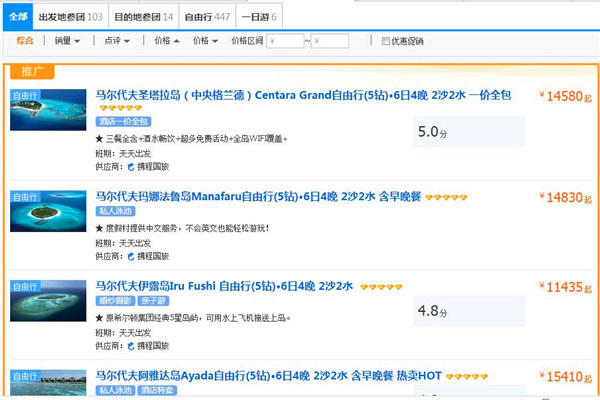
Task: Open the Ayada 自由行 listing title link
Action: 267,377
